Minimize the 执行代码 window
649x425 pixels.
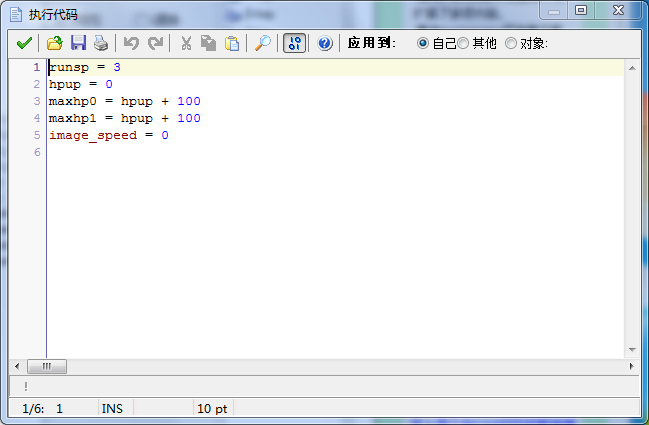[x=554, y=10]
